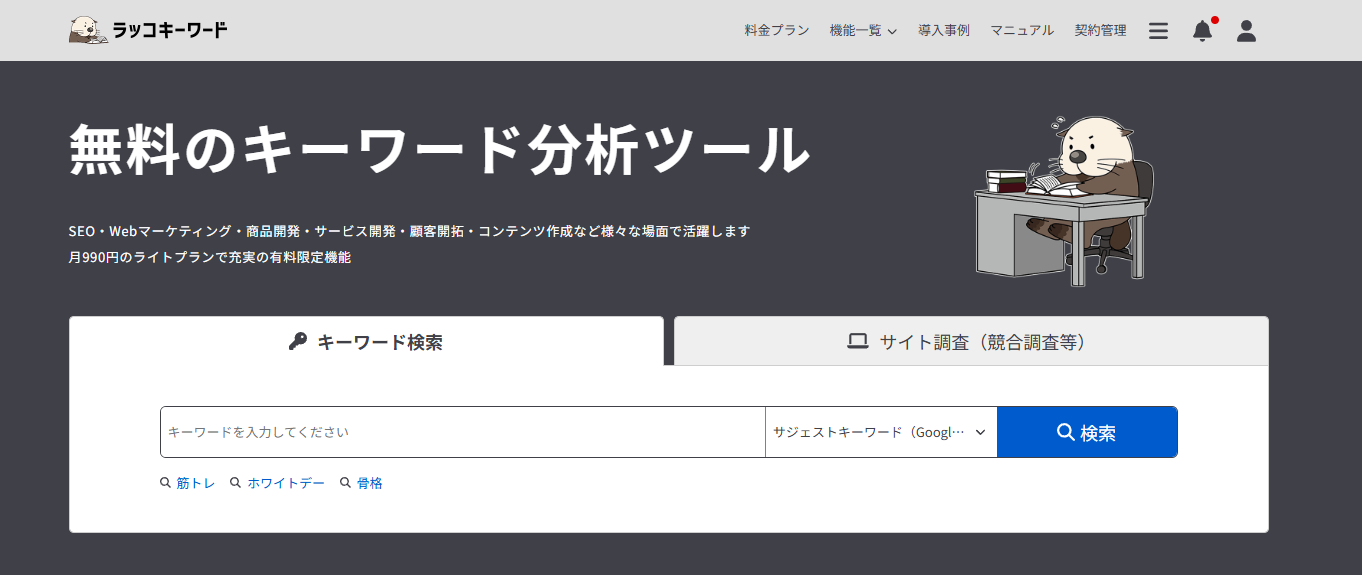Open the 料金プラン menu item
The height and width of the screenshot is (575, 1362).
pyautogui.click(x=777, y=31)
